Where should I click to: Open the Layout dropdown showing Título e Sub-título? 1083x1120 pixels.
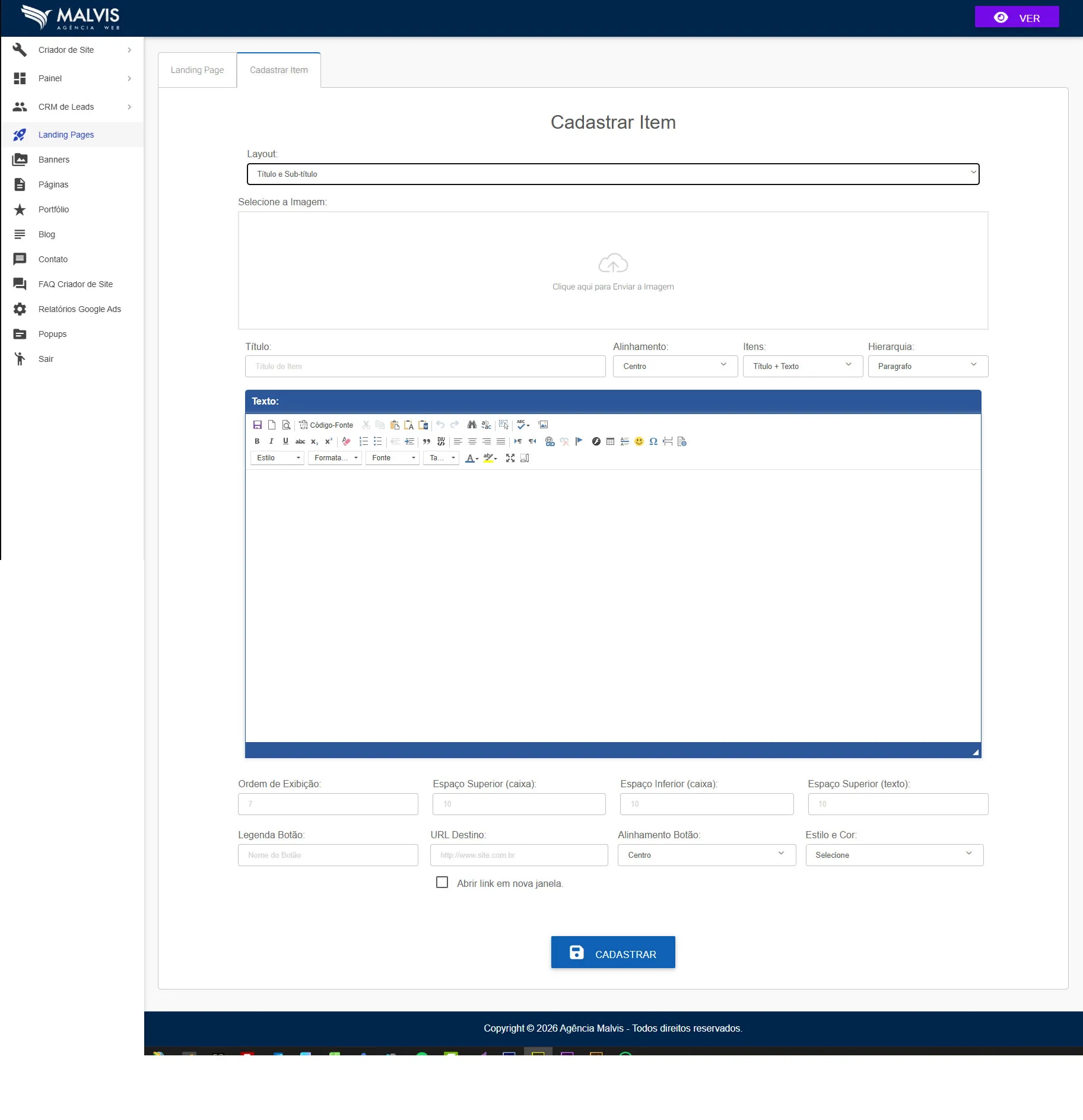tap(612, 174)
